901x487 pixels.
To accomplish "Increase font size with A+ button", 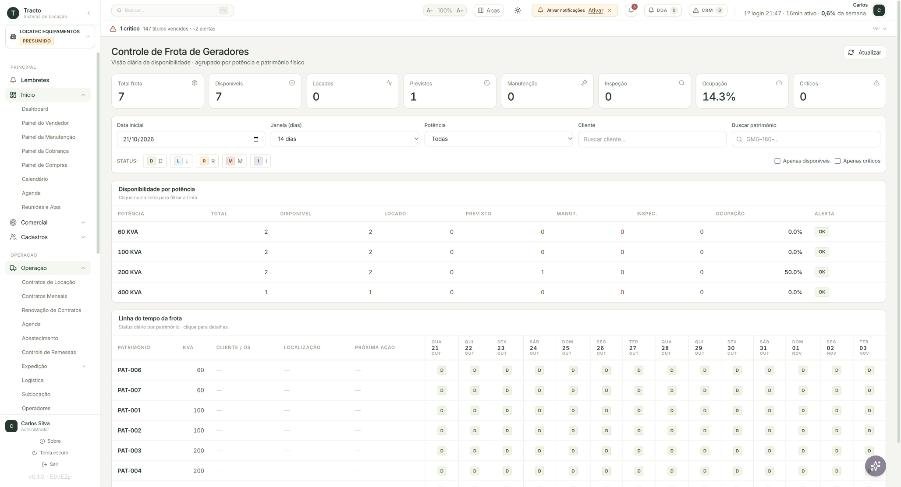I will 460,10.
